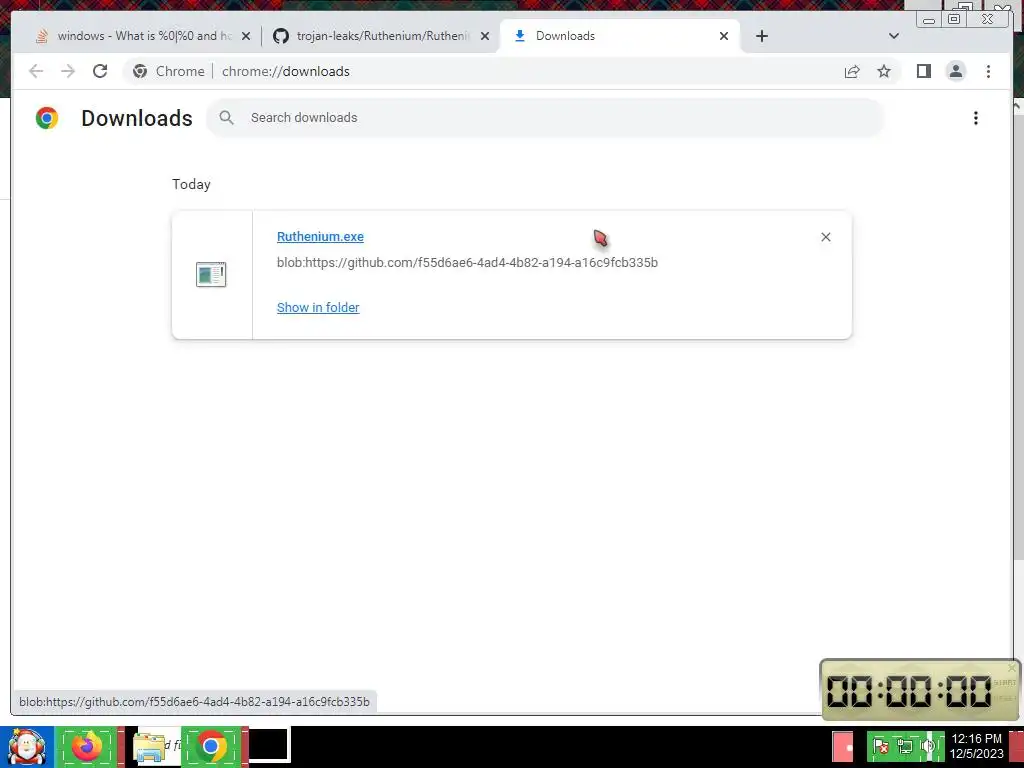The width and height of the screenshot is (1024, 768).
Task: Go back using the browser back arrow
Action: click(36, 71)
